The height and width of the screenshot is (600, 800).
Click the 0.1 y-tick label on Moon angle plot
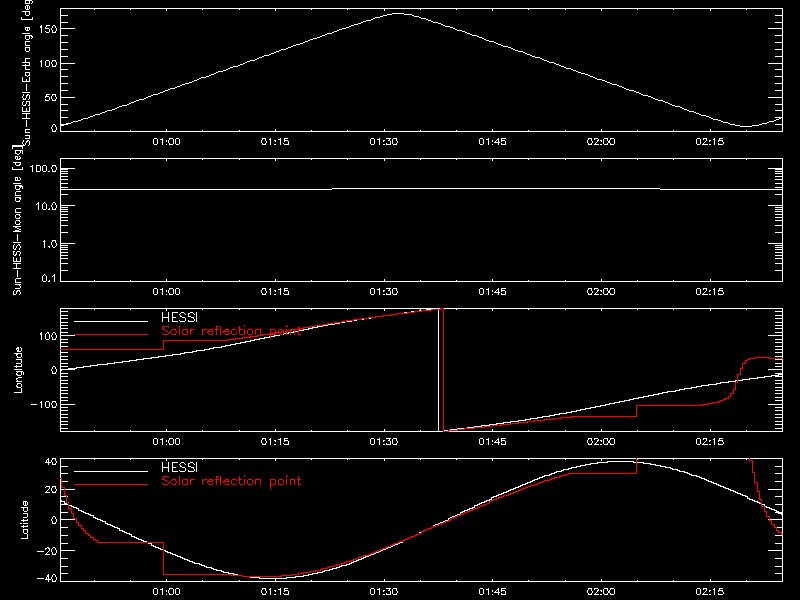[49, 279]
